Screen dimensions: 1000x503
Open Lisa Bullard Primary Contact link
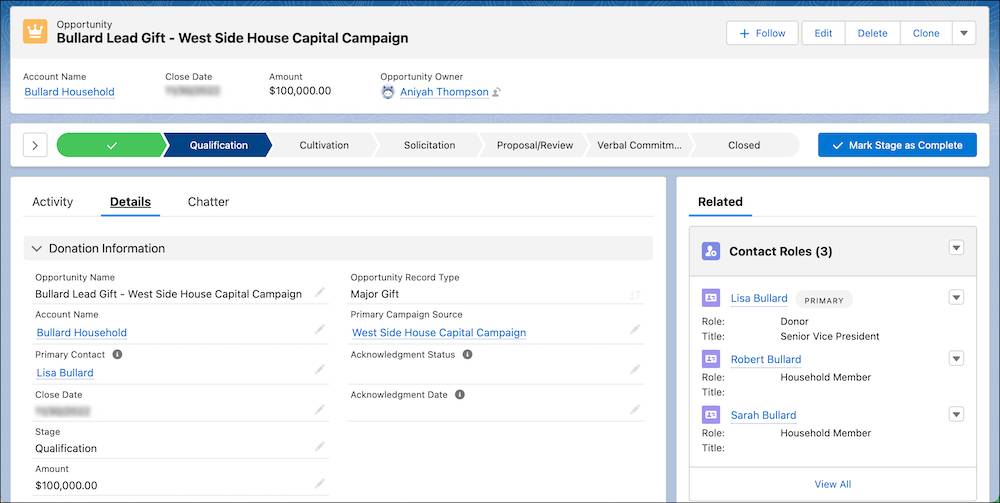coord(65,373)
